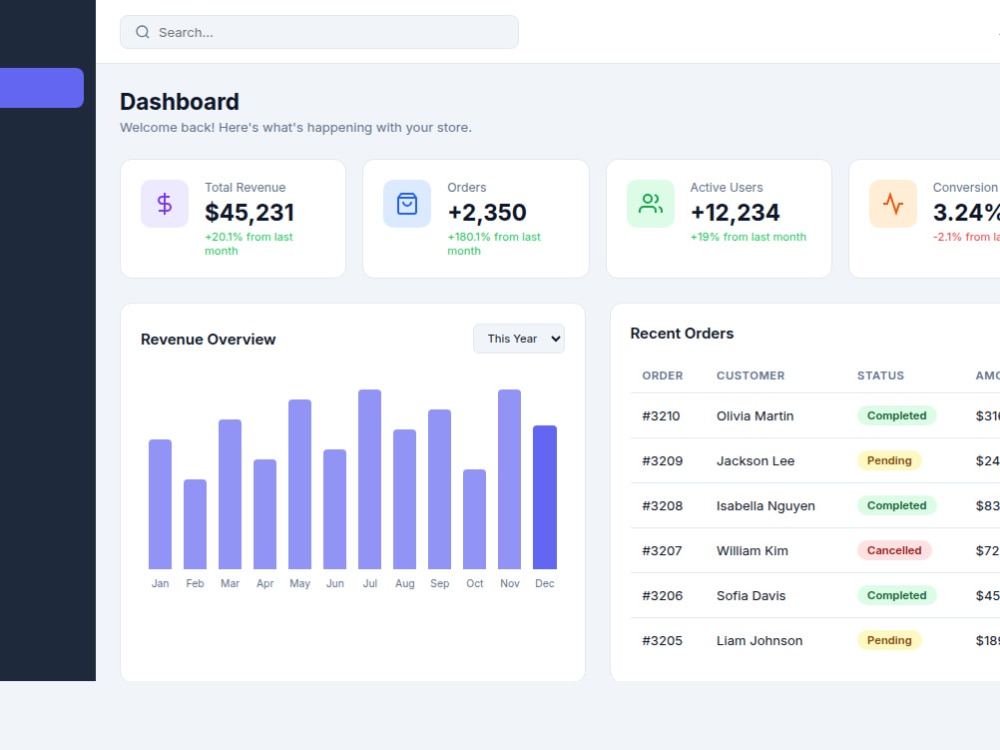Click the Sep revenue bar
Screen dimensions: 1000x750
click(x=439, y=489)
